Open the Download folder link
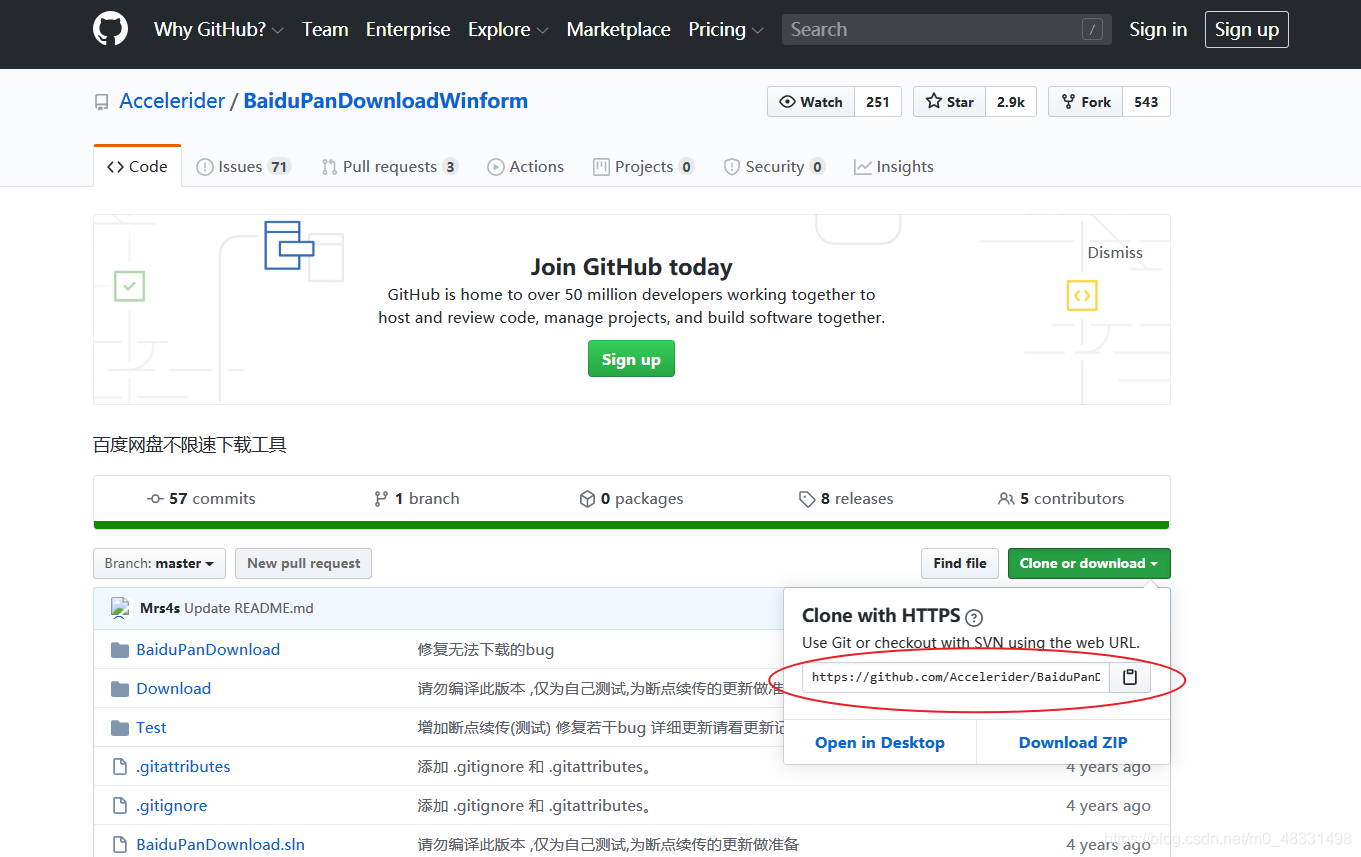 174,689
